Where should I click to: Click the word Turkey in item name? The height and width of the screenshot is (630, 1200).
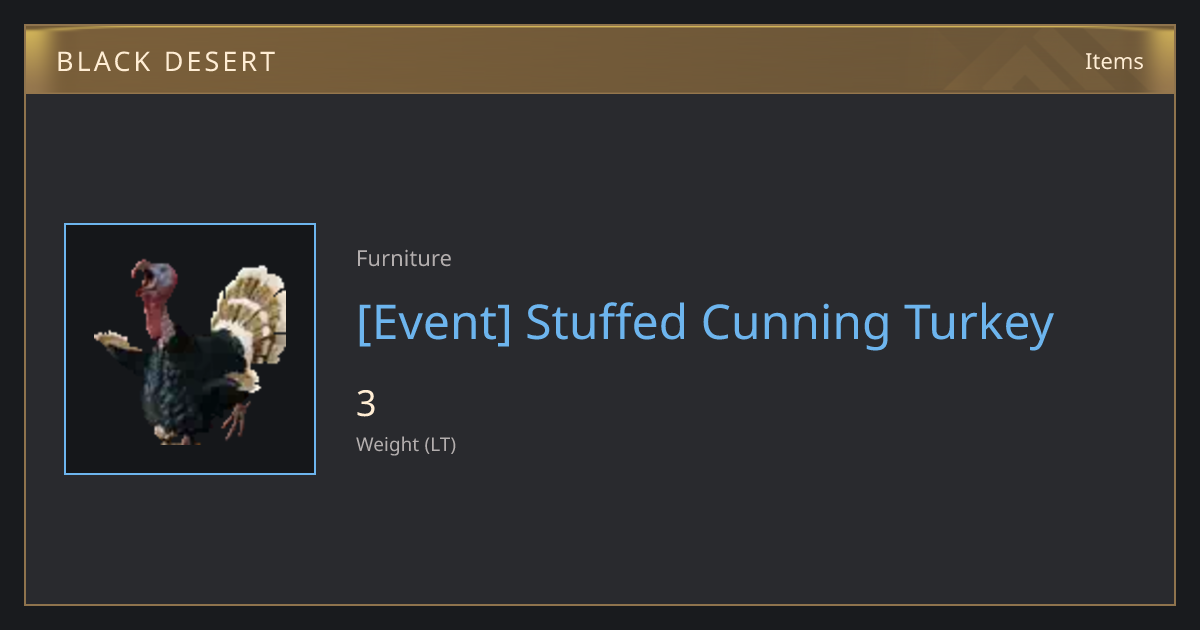(x=979, y=323)
